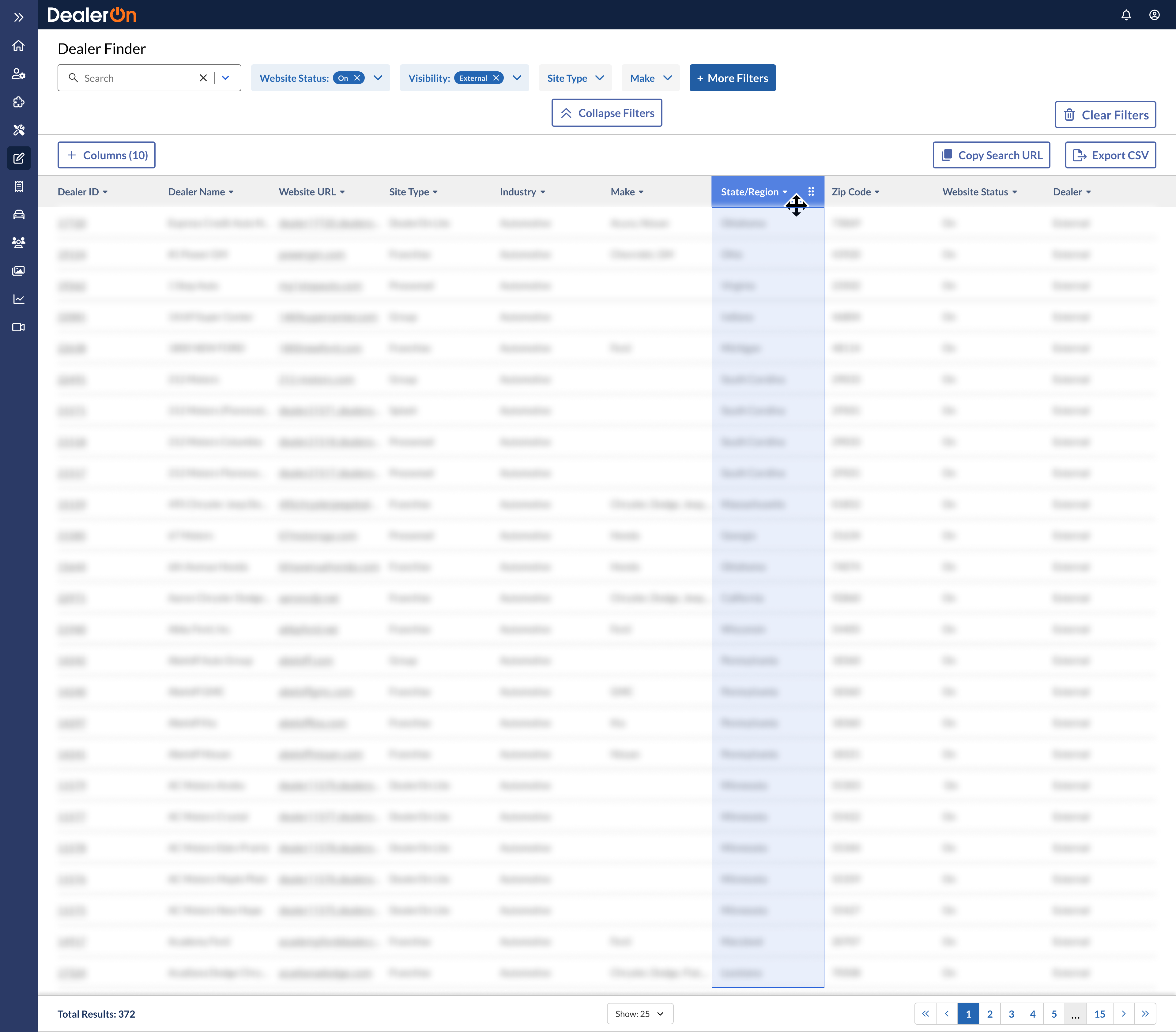The height and width of the screenshot is (1032, 1176).
Task: Open the home icon in sidebar
Action: pos(18,45)
